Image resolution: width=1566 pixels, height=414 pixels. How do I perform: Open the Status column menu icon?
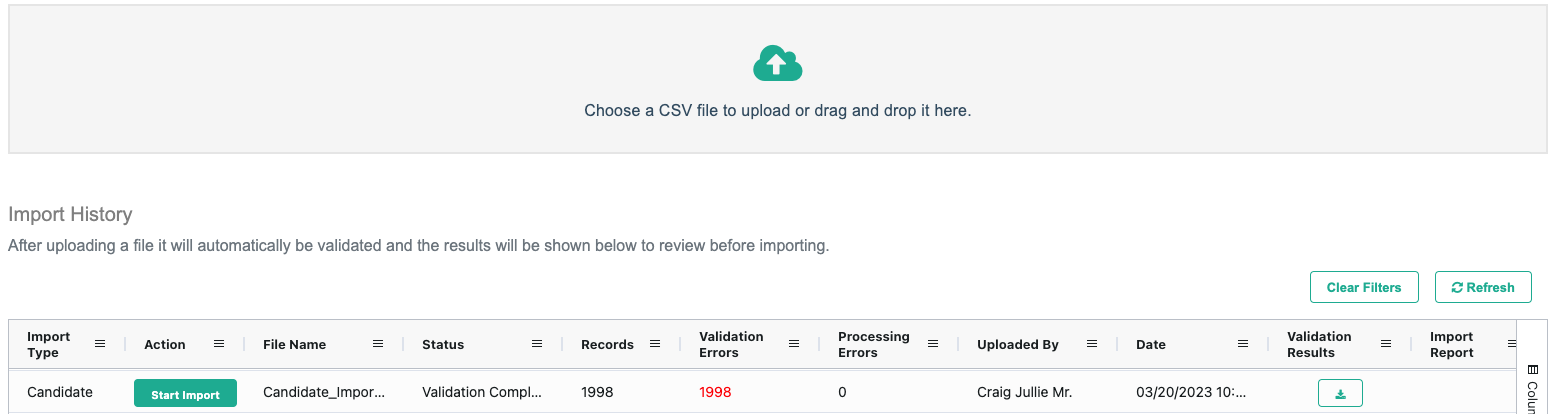(537, 344)
